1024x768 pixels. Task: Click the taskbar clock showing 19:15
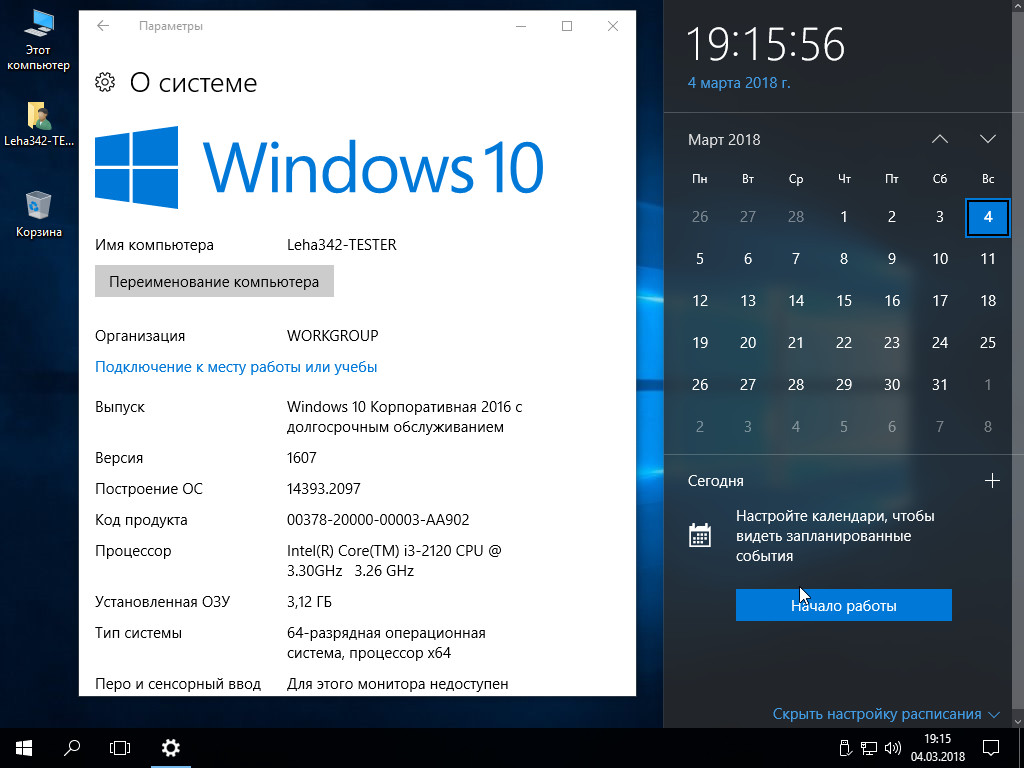(937, 747)
